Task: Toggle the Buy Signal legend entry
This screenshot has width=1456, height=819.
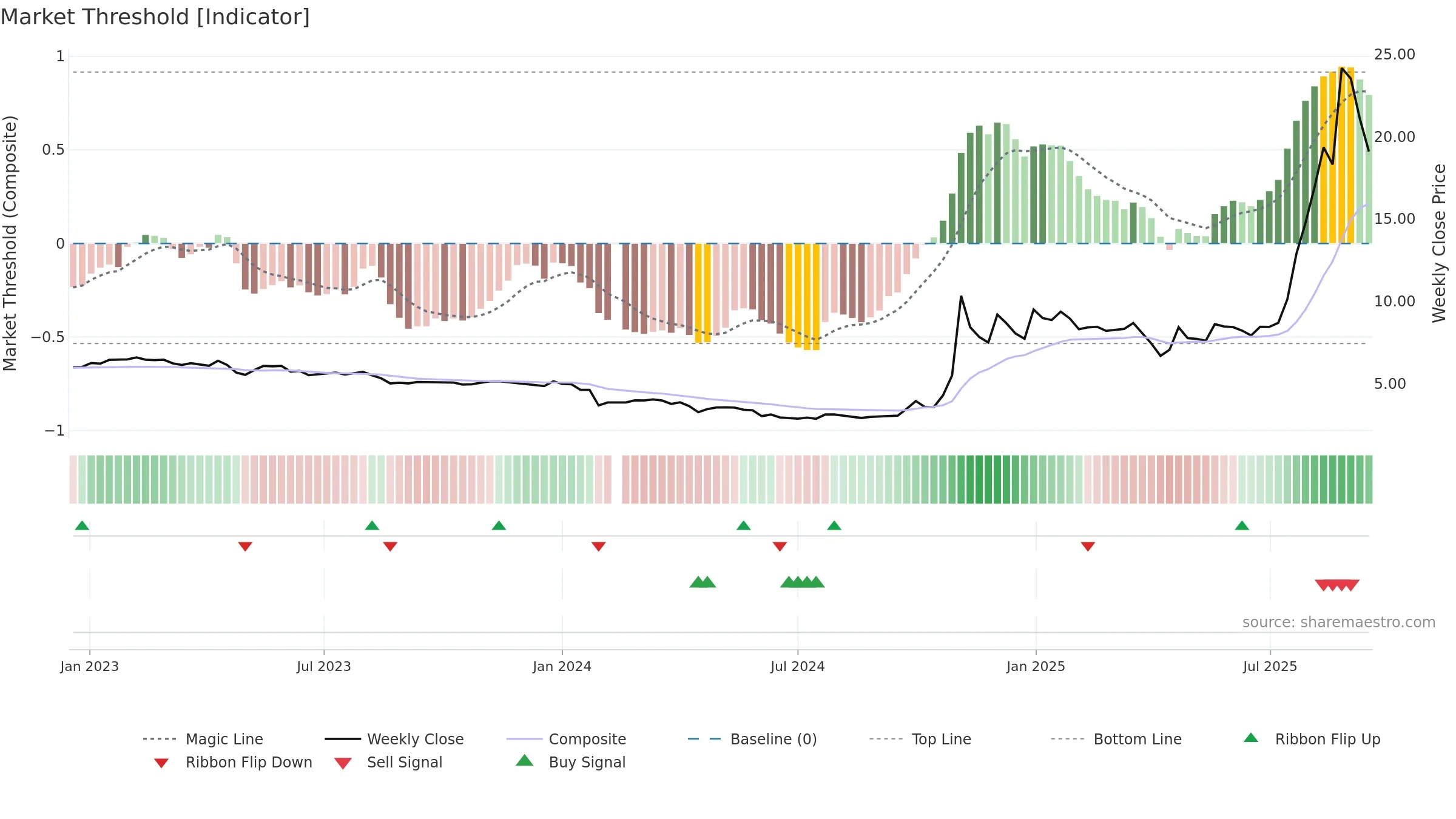Action: (x=570, y=762)
